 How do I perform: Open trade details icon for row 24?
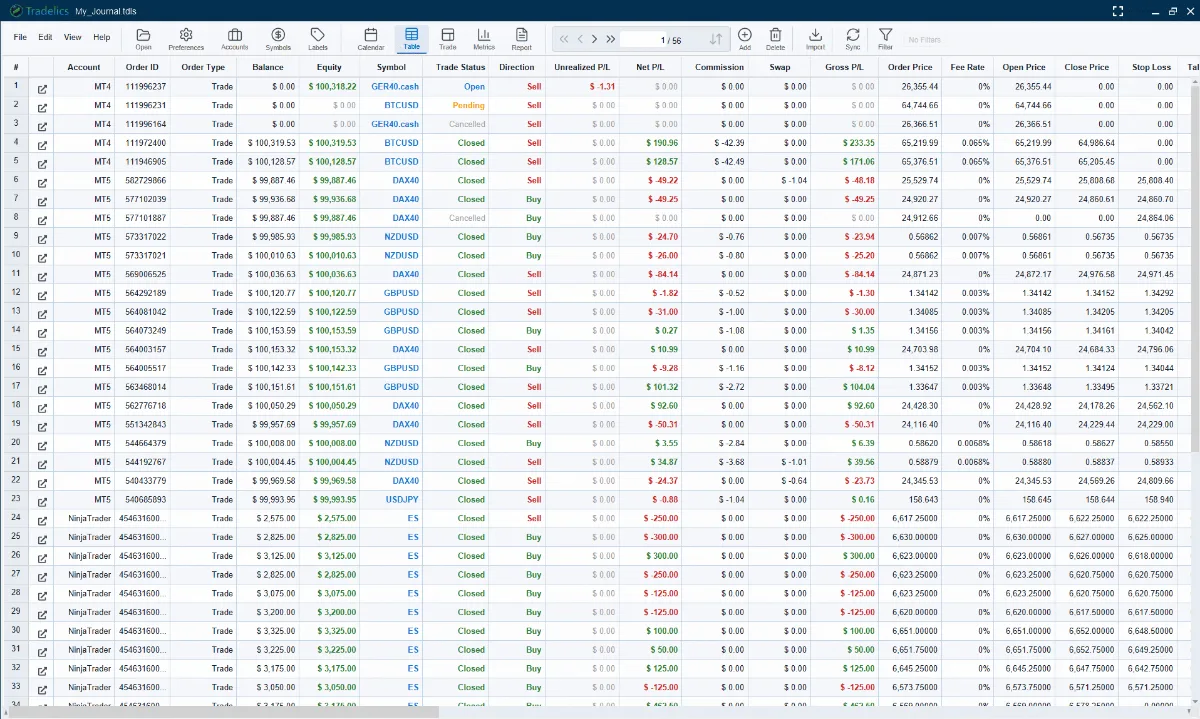[x=42, y=519]
